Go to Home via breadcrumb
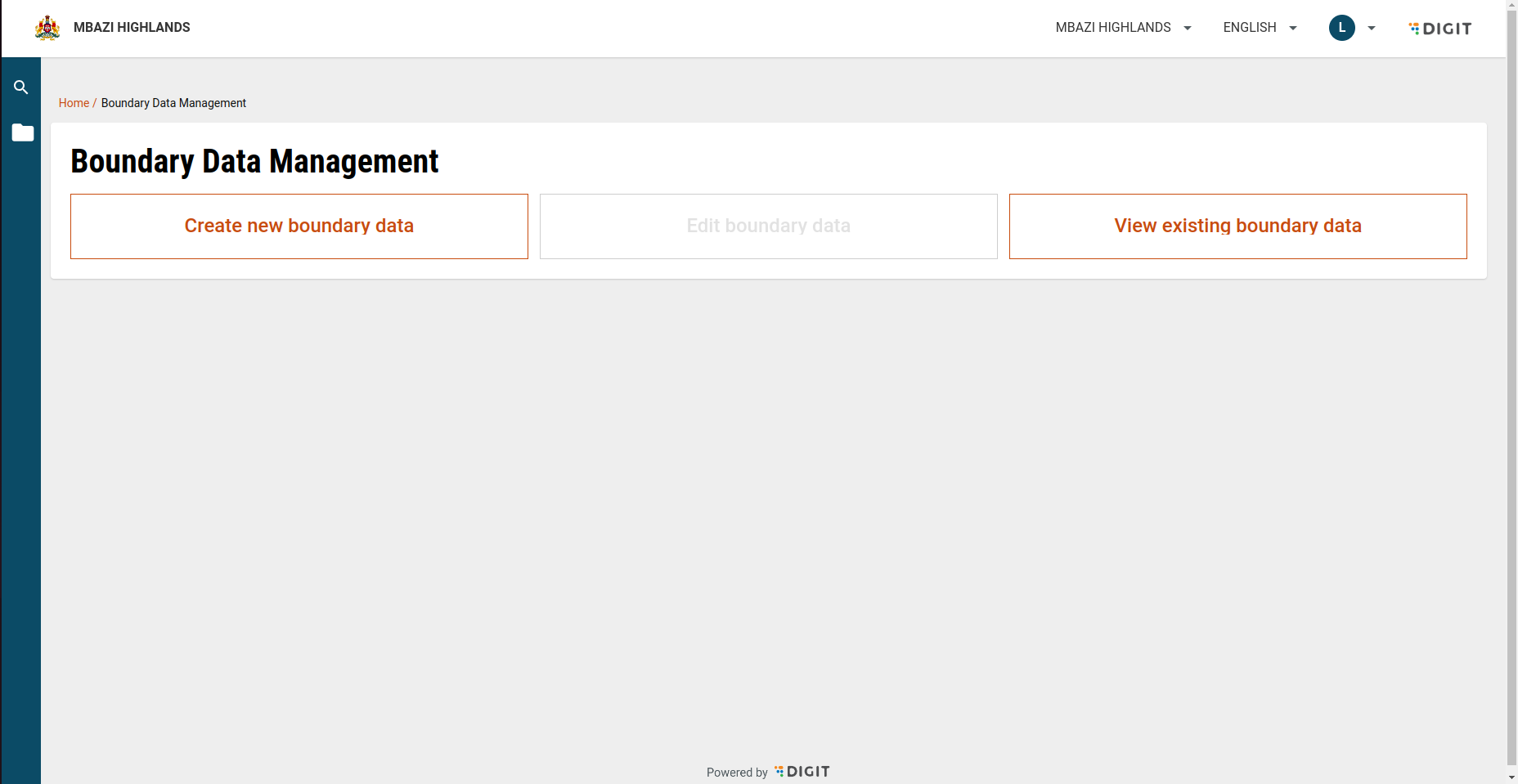 74,103
